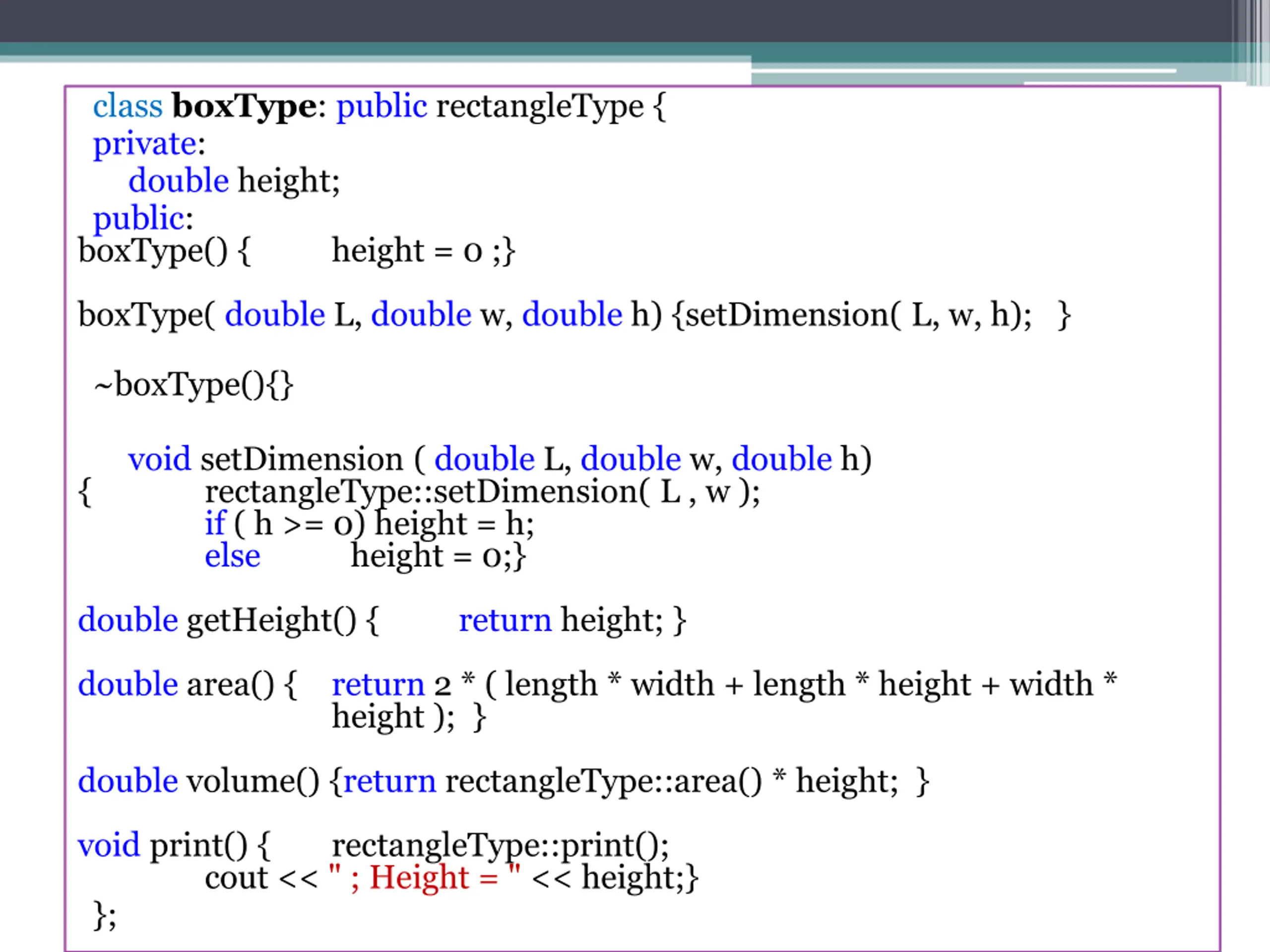
Task: Click the blue 'if' keyword
Action: 215,524
